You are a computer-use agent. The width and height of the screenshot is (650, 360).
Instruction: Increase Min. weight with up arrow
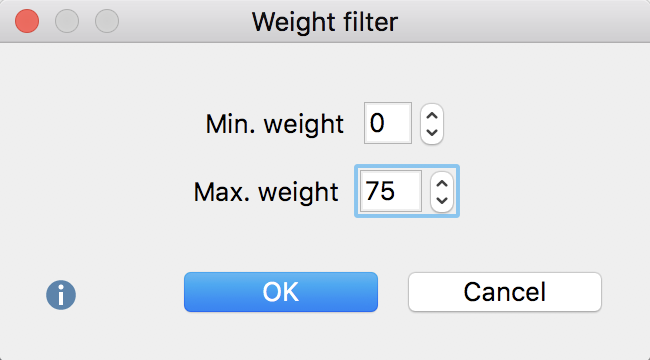[432, 116]
